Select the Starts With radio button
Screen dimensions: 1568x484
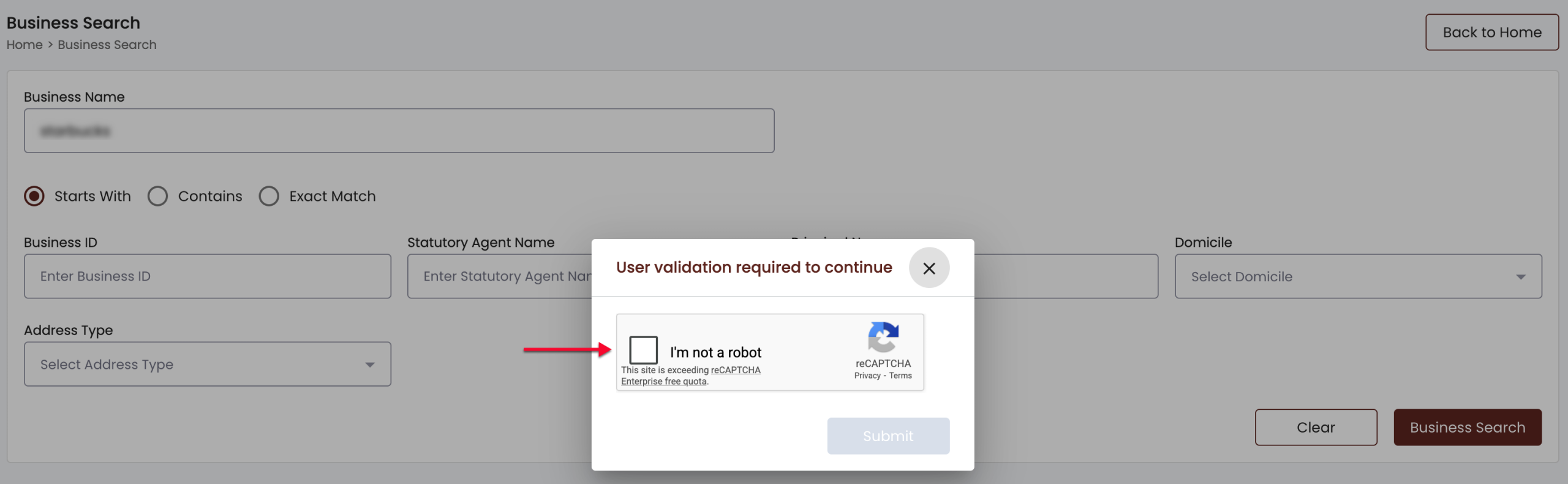[x=34, y=196]
